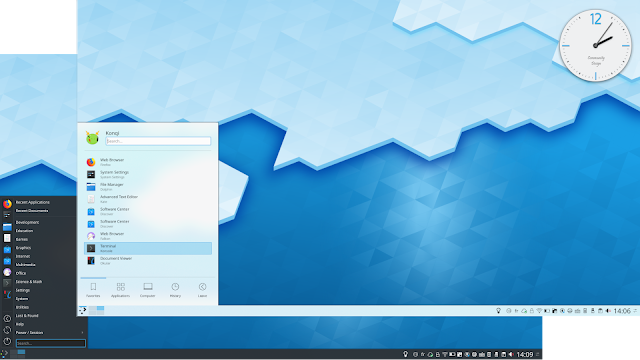Switch to Favorites tab in light launcher
Viewport: 640px width, 360px height.
(x=93, y=290)
